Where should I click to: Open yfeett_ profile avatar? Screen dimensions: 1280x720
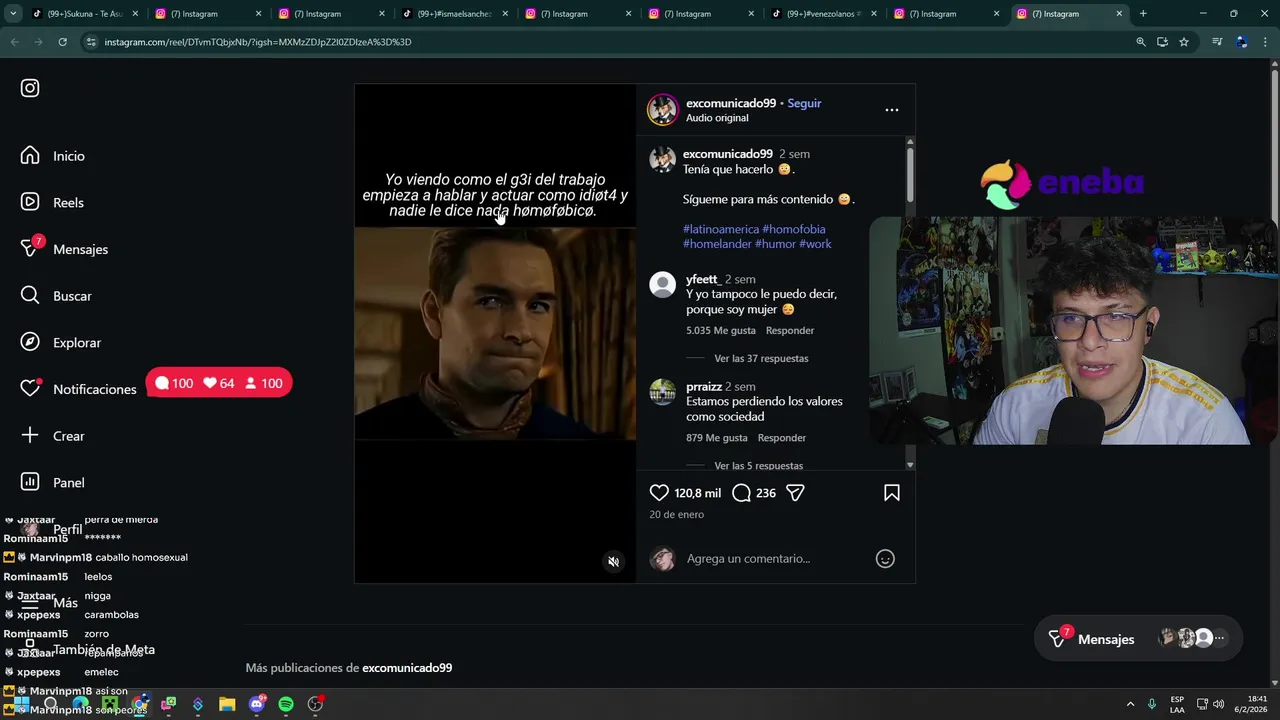(662, 284)
